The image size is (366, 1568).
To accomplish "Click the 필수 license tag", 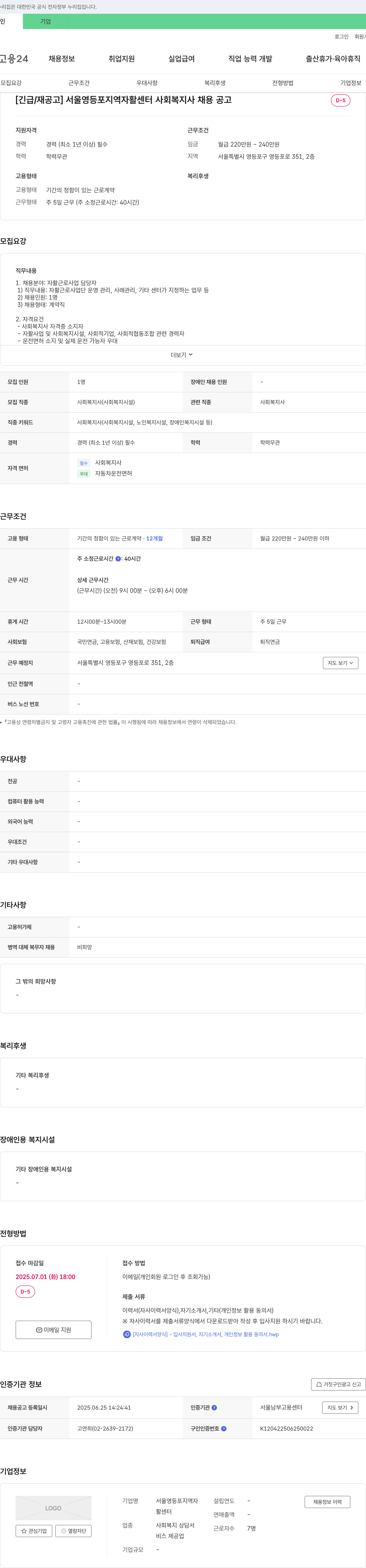I will [84, 463].
